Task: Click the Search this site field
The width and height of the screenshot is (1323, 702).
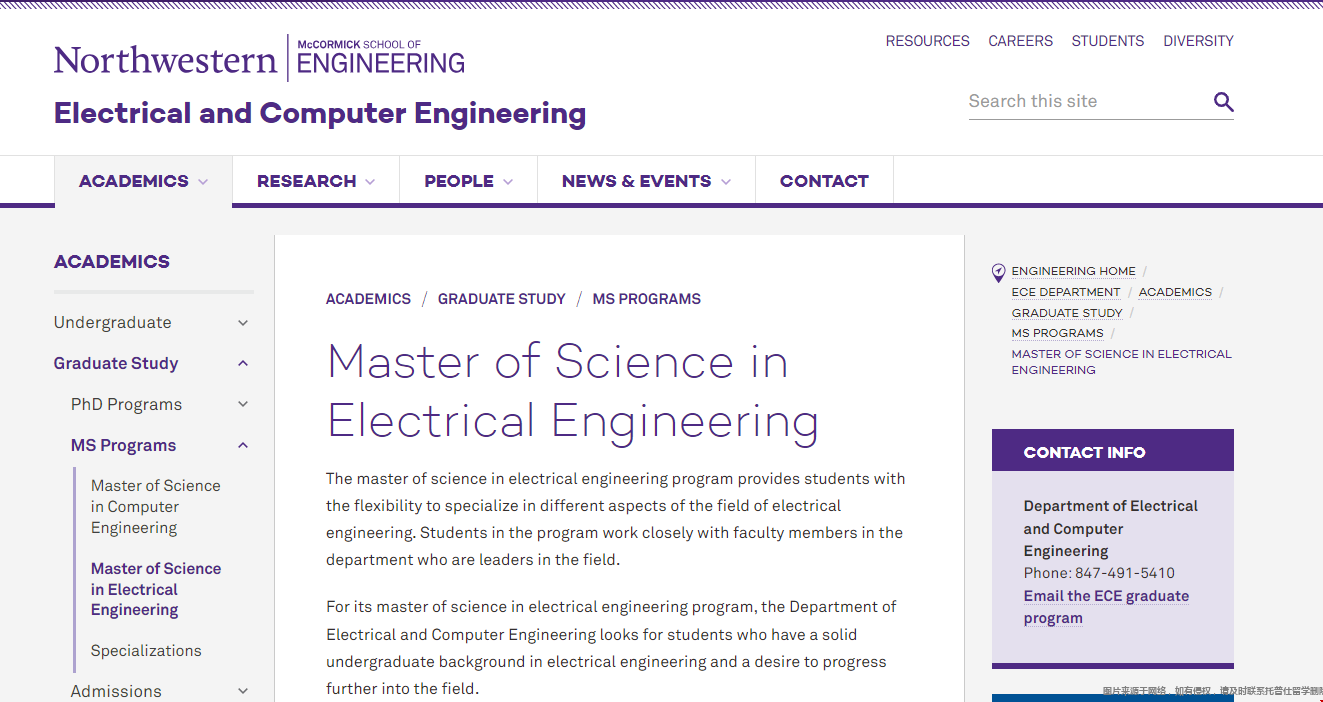Action: click(x=1085, y=101)
